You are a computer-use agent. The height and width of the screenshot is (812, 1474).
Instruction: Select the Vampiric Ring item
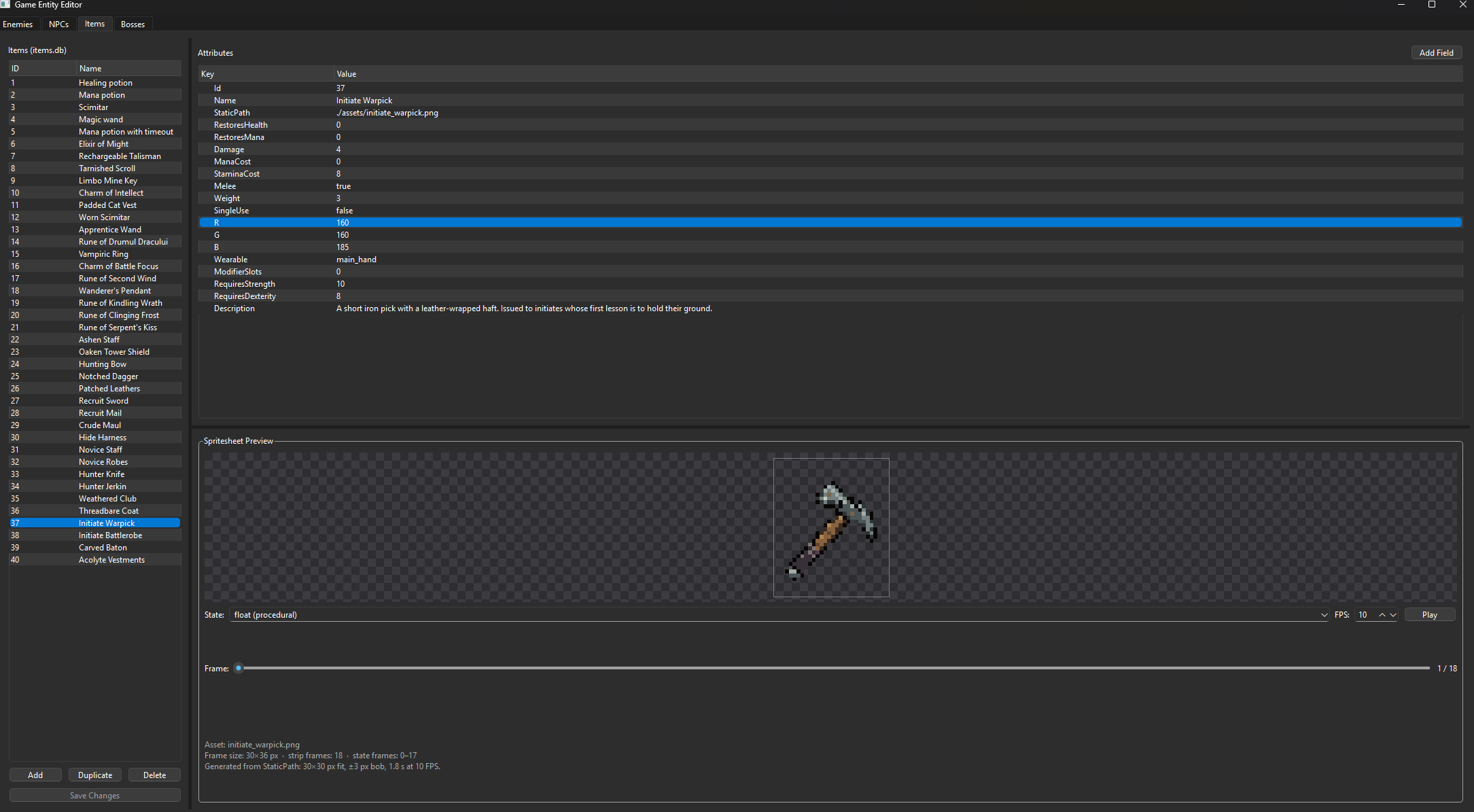pyautogui.click(x=95, y=253)
